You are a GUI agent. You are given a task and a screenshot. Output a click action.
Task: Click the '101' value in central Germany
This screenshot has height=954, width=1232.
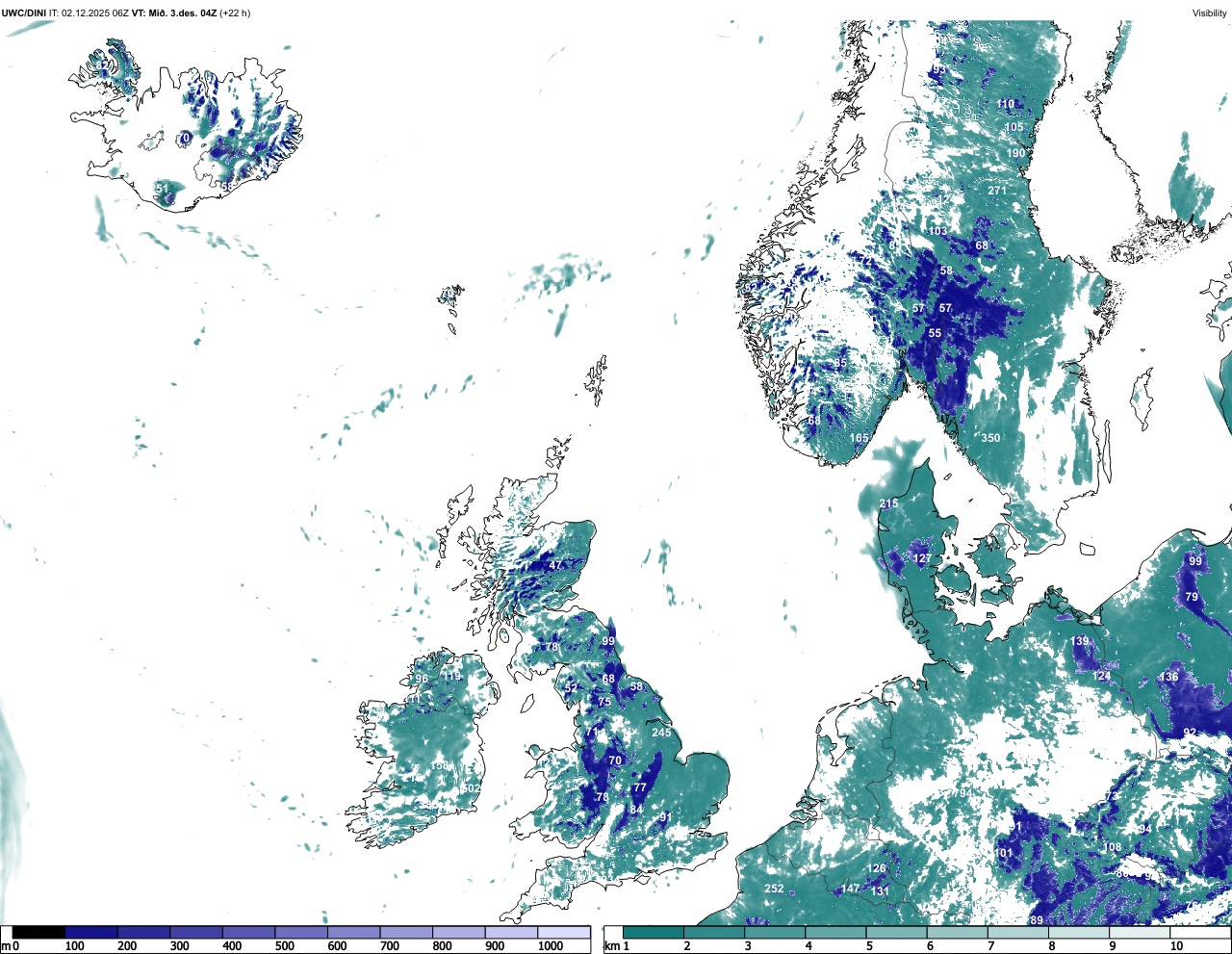[1004, 853]
